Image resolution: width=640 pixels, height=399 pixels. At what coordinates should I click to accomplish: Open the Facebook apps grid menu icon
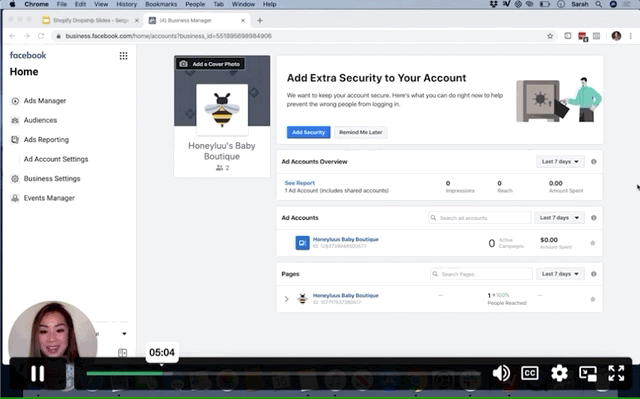pyautogui.click(x=123, y=56)
